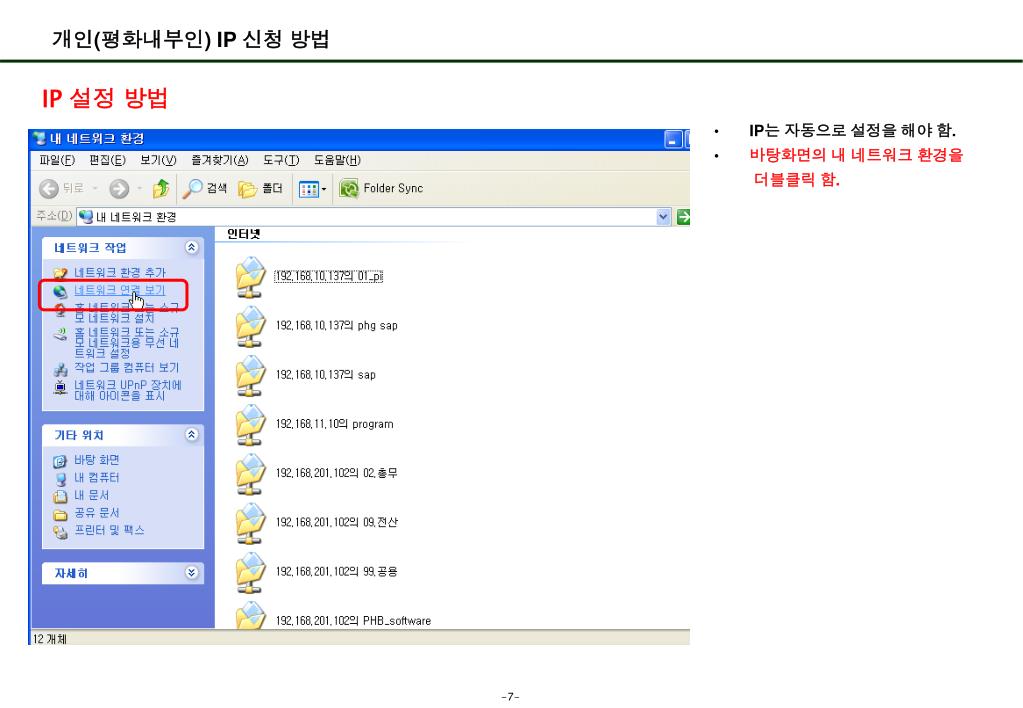1023x708 pixels.
Task: Click the 네트워크 환경 추가 icon
Action: point(60,273)
